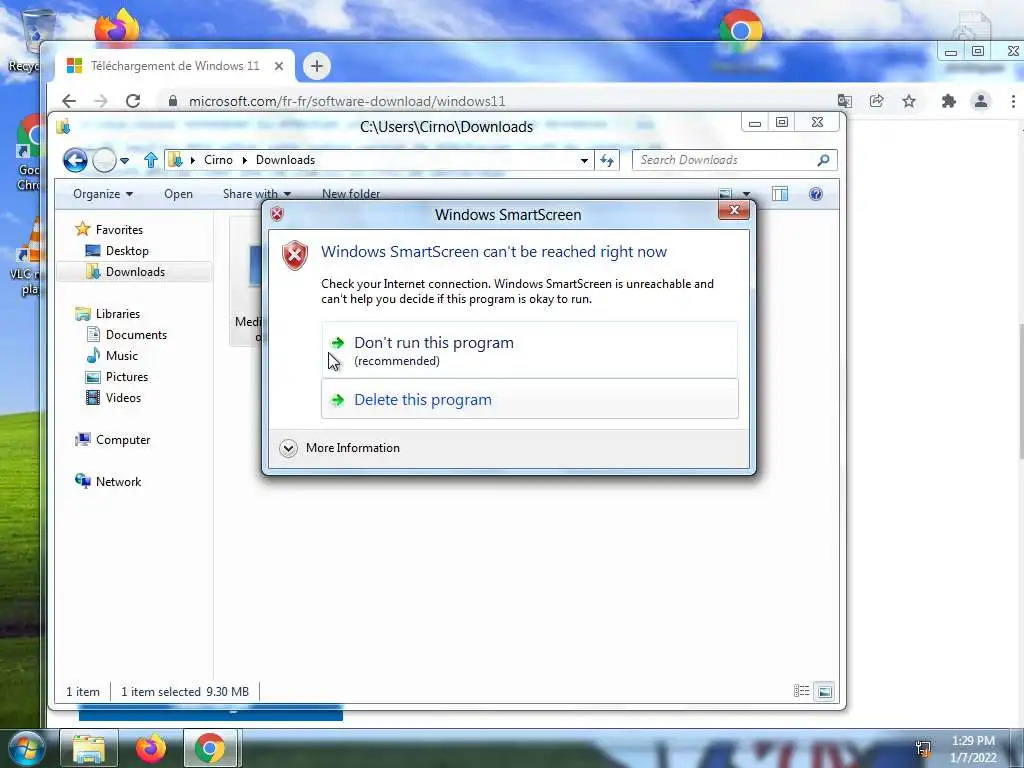Open Firefox from taskbar

point(150,748)
